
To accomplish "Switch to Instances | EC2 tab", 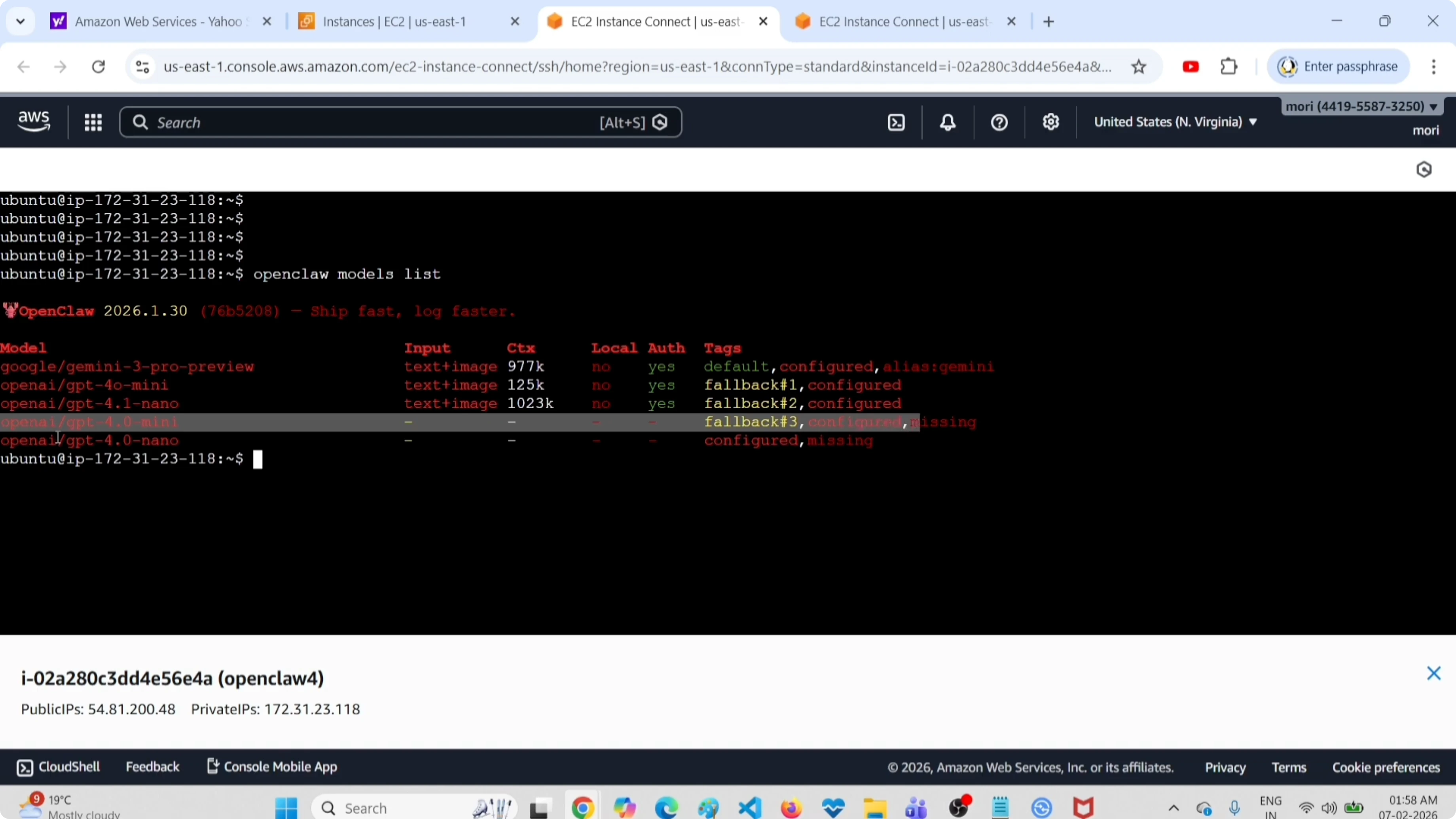I will click(394, 21).
